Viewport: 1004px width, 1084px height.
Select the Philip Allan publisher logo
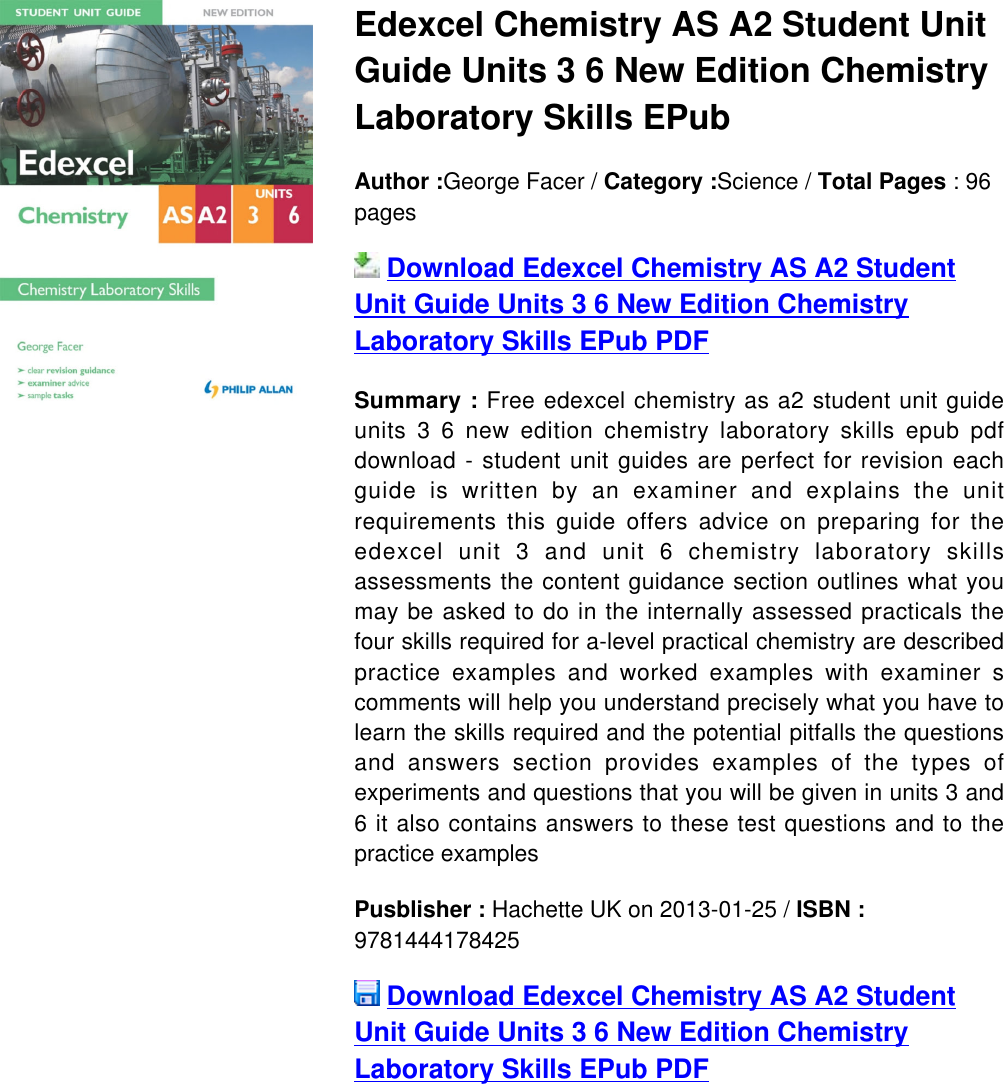(248, 389)
